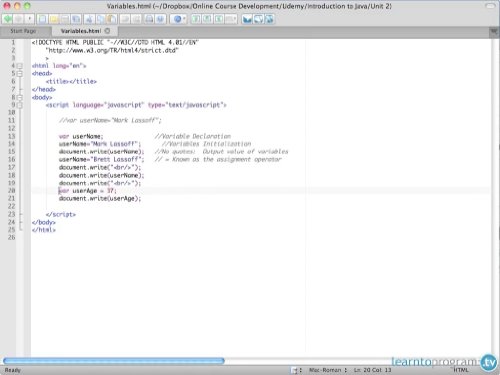The image size is (500, 375).
Task: Copy the selection from the toolbar
Action: coord(100,19)
